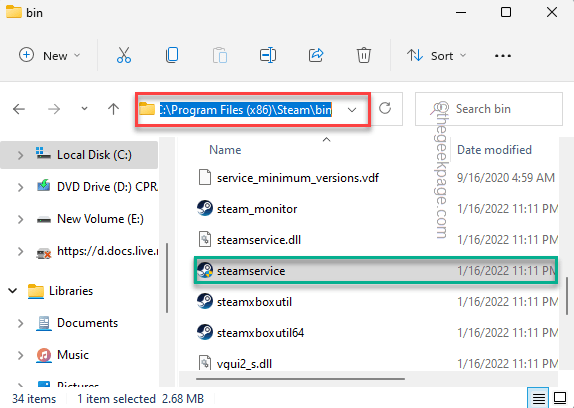
Task: Click the Refresh icon beside address bar
Action: 385,109
